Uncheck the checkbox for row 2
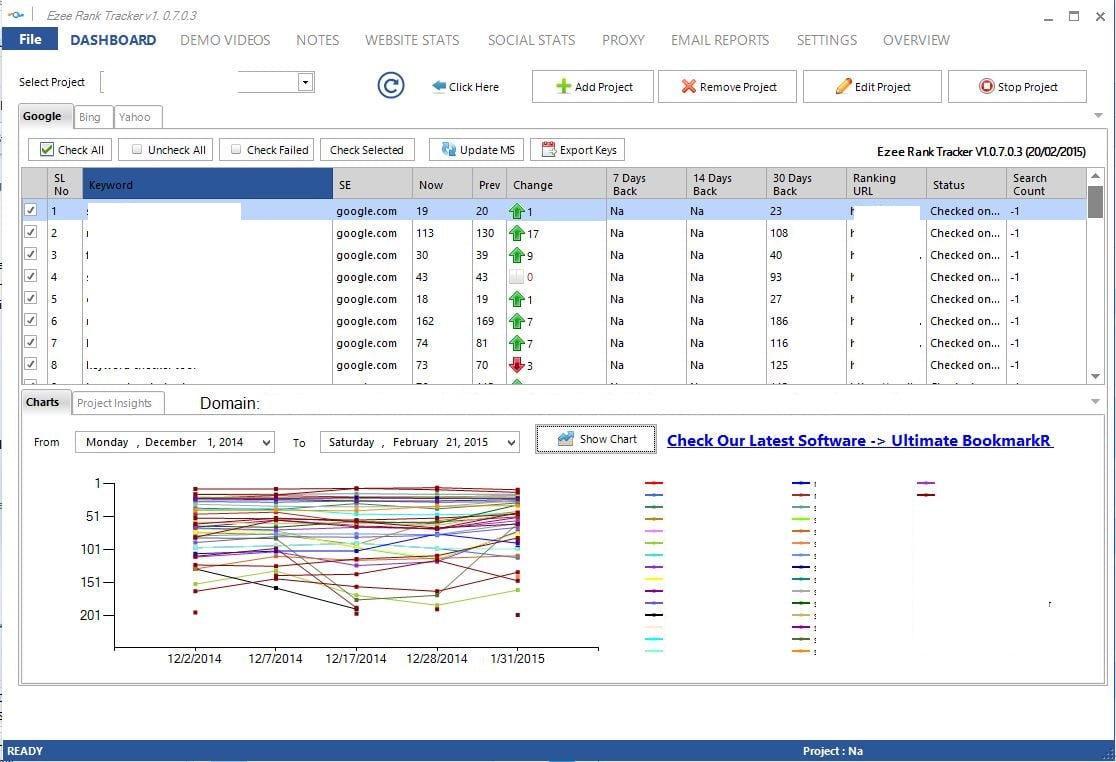Screen dimensions: 1116x762 click(x=31, y=232)
